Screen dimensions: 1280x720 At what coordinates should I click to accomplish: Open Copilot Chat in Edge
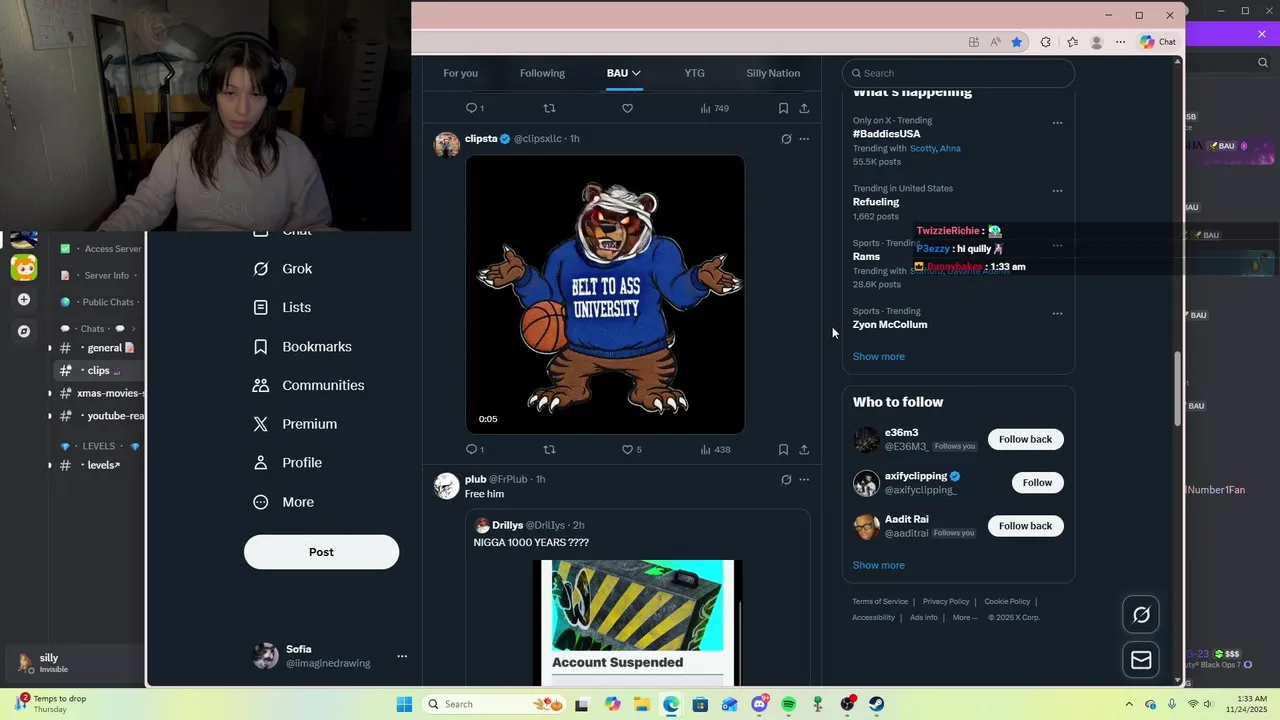tap(1158, 42)
